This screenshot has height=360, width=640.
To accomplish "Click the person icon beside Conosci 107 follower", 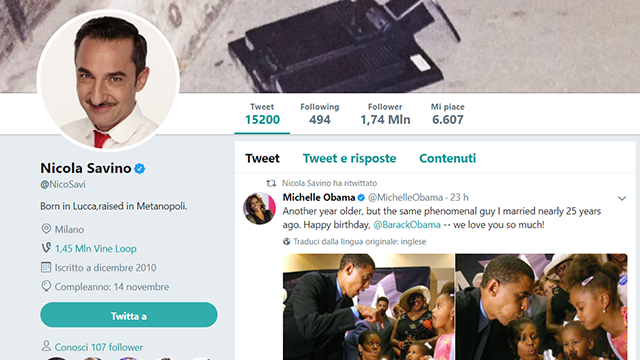I will 46,346.
